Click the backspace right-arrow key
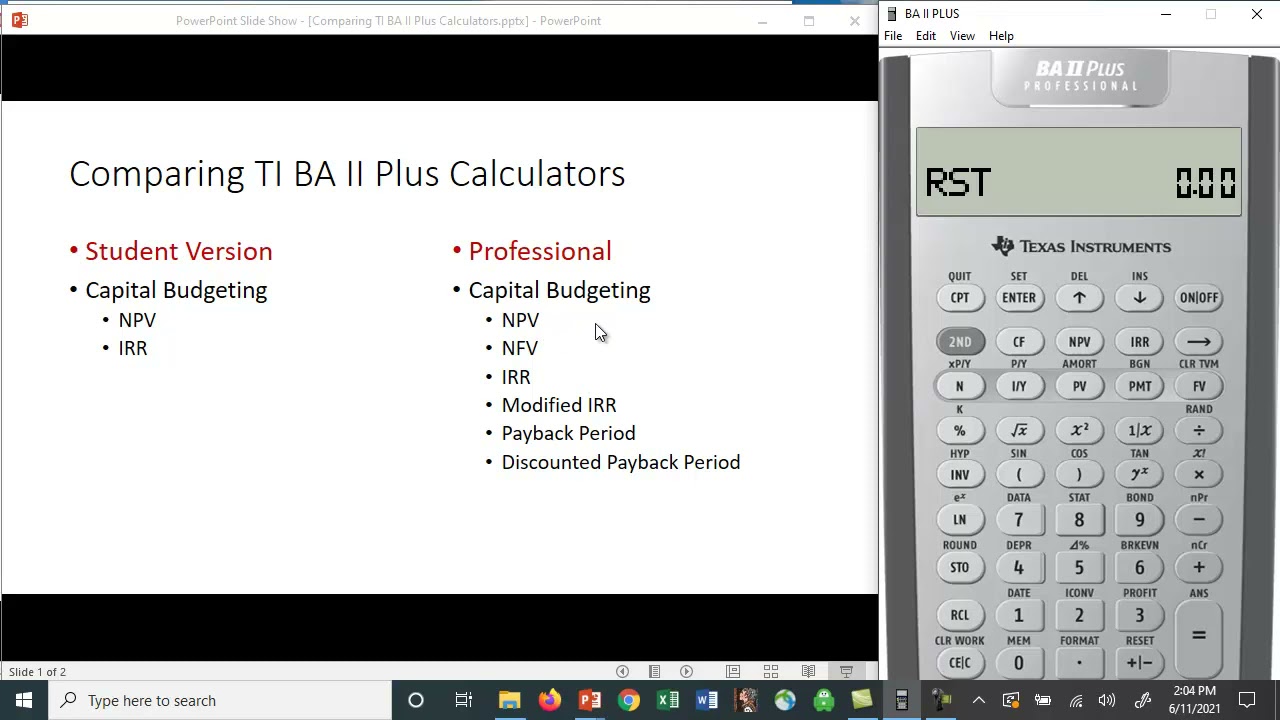The image size is (1280, 720). pyautogui.click(x=1199, y=342)
